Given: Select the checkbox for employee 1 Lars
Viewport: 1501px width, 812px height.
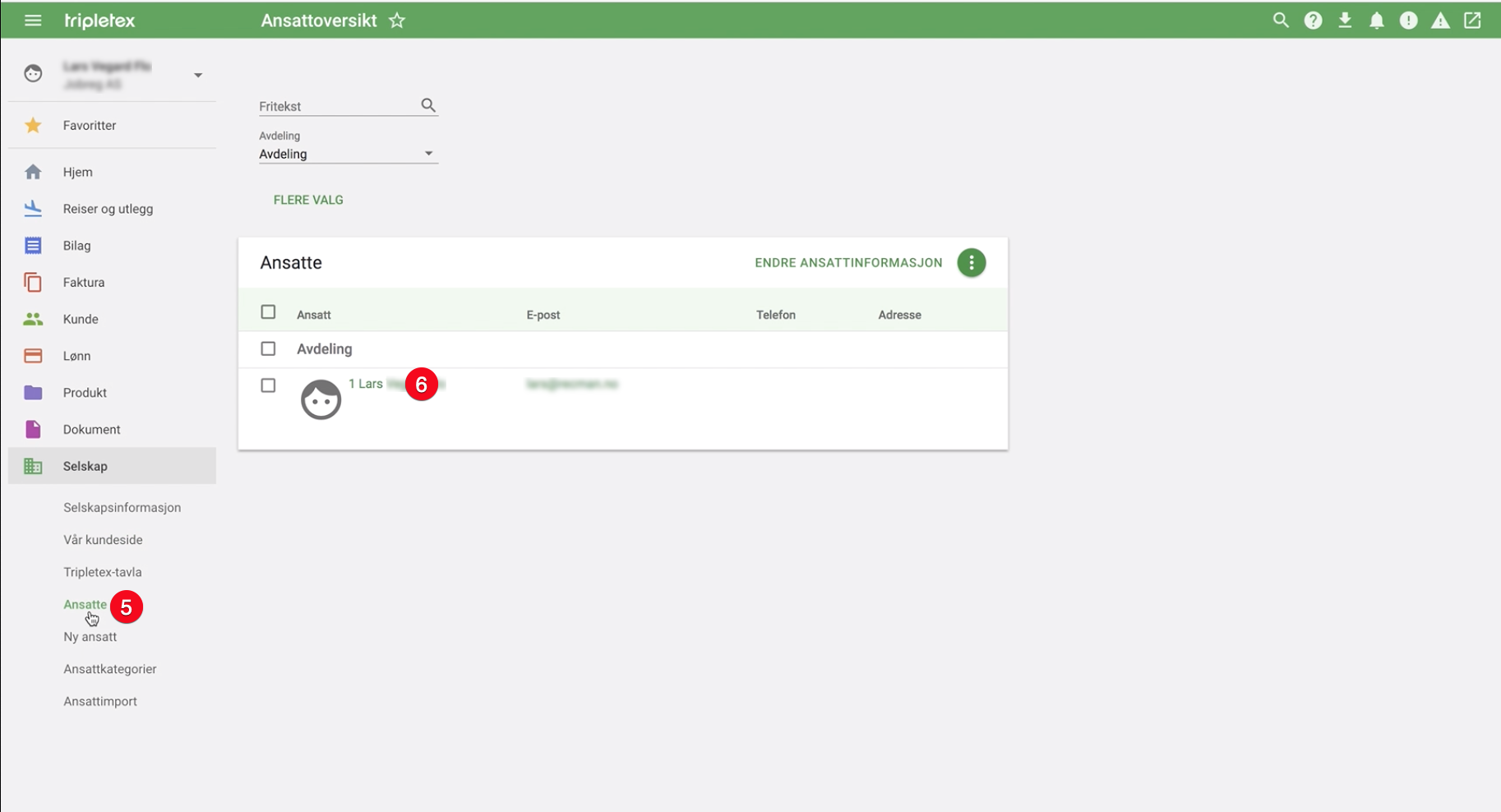Looking at the screenshot, I should [268, 385].
